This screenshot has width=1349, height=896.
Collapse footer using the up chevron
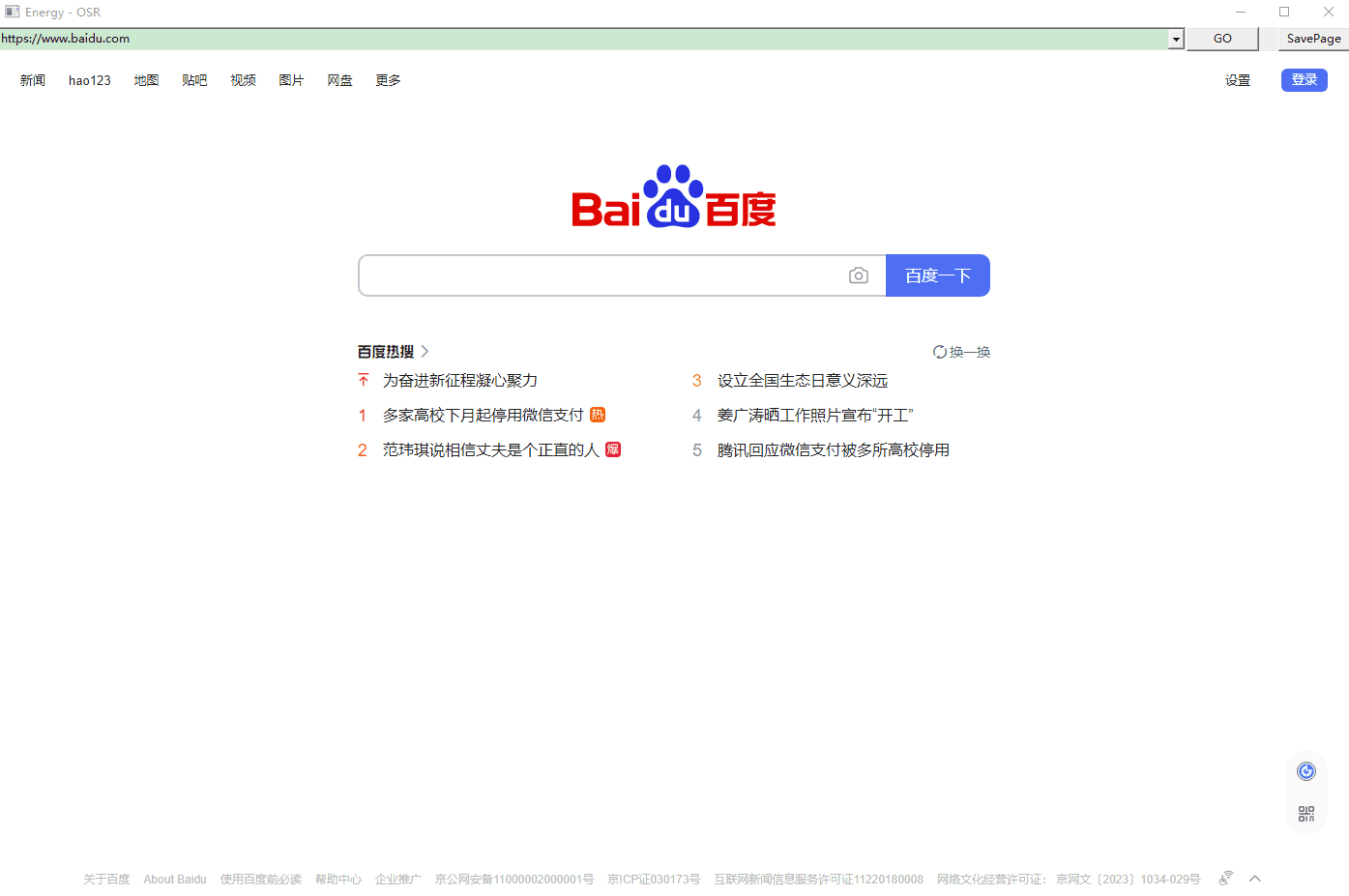pos(1255,878)
